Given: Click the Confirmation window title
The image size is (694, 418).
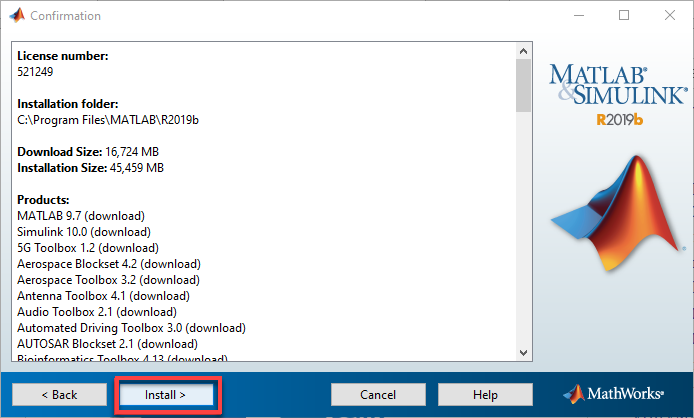Looking at the screenshot, I should click(66, 16).
